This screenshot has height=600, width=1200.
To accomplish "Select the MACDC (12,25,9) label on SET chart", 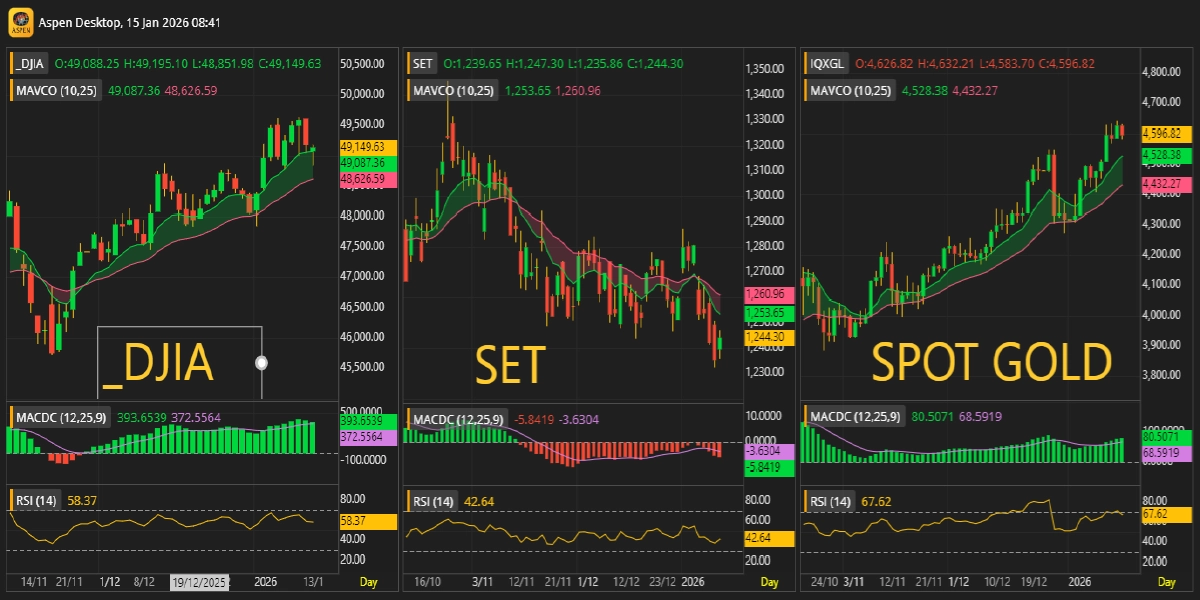I will click(x=460, y=418).
